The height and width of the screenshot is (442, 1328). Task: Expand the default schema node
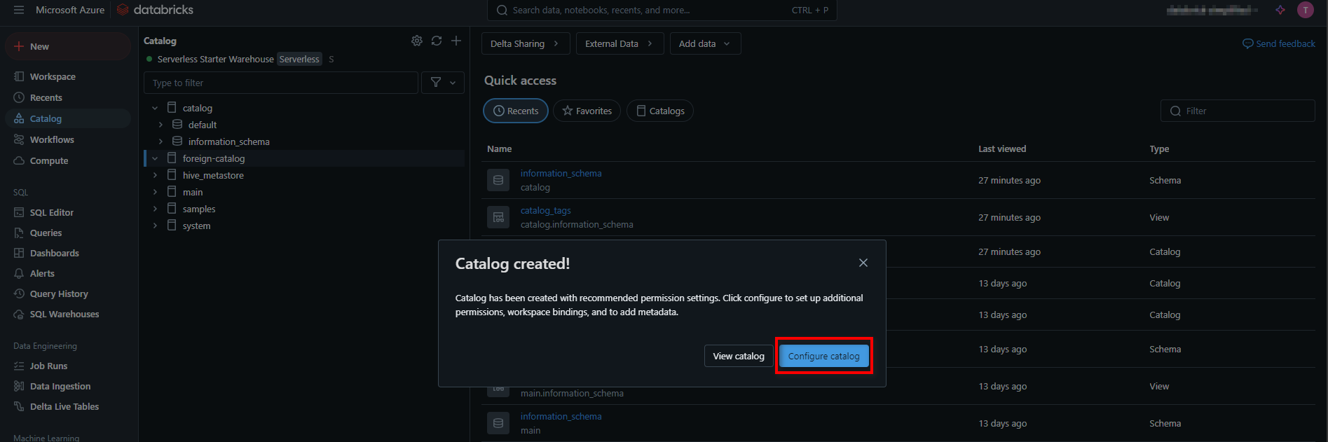(161, 125)
